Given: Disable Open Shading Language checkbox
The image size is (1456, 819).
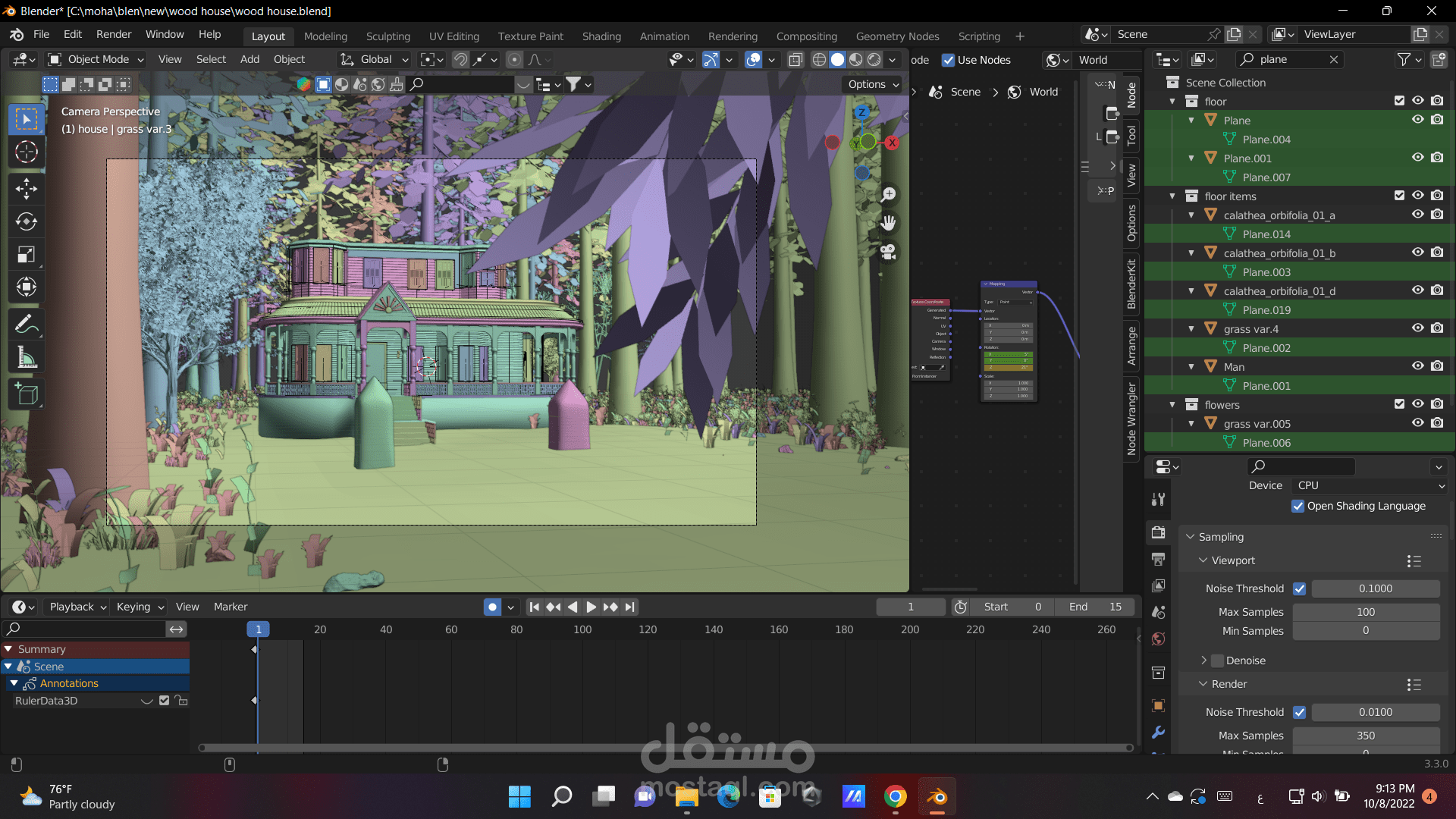Looking at the screenshot, I should tap(1298, 506).
